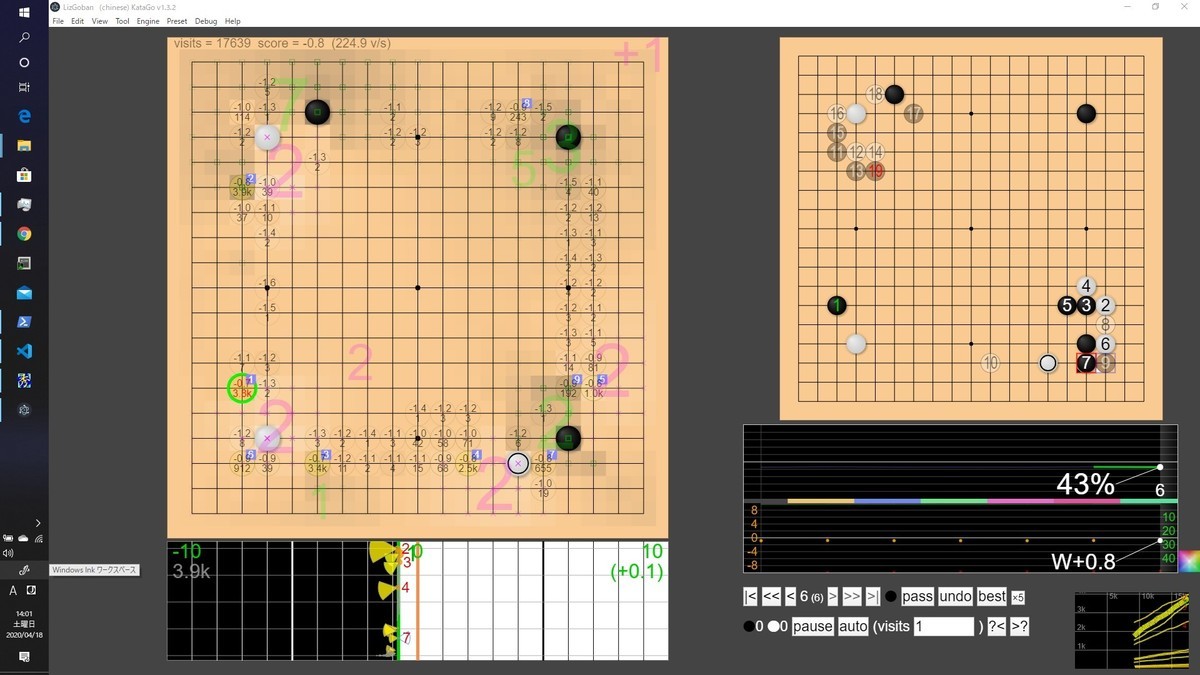
Task: Skip forward several moves with >> button
Action: [851, 597]
